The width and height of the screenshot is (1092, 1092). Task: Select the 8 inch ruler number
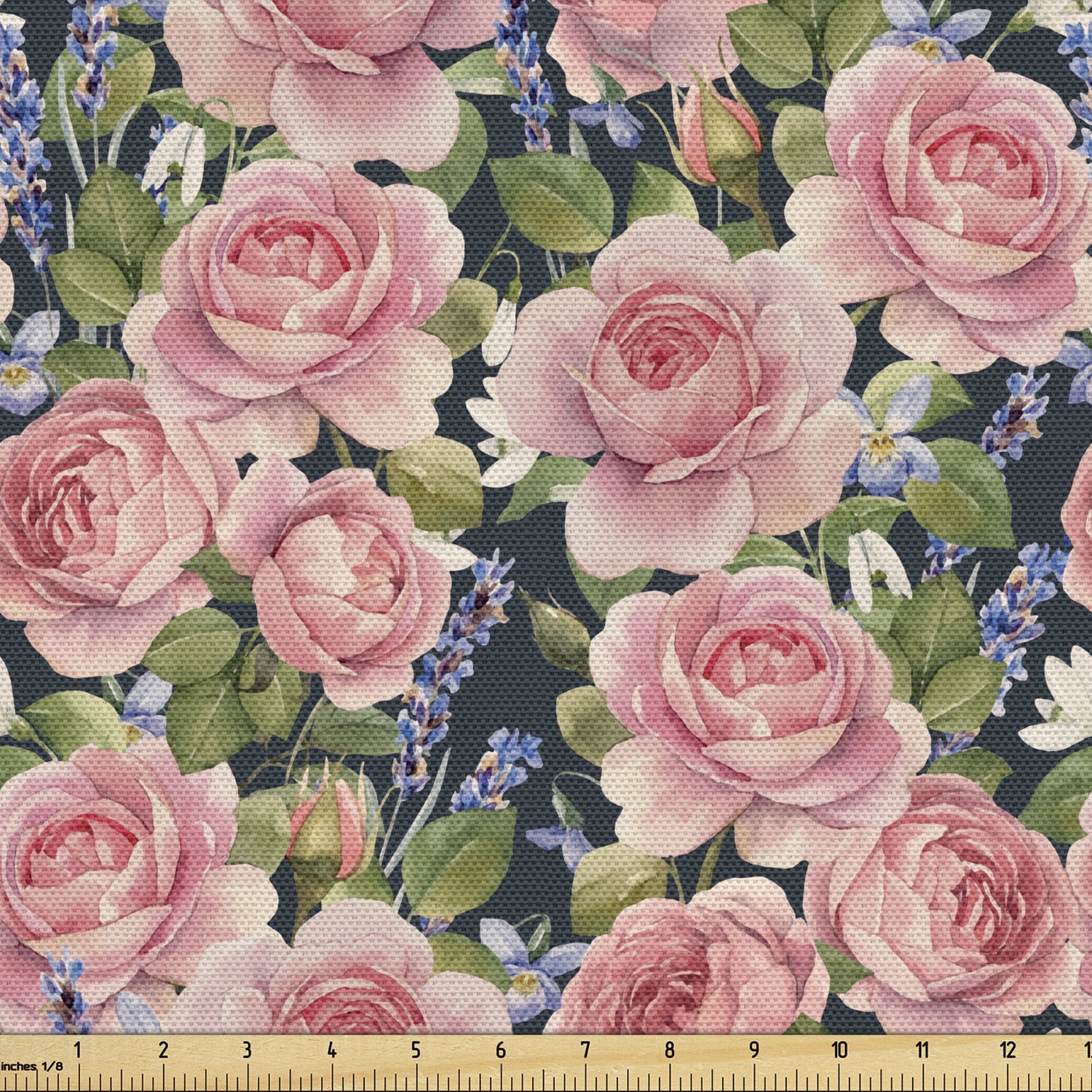(x=670, y=1050)
